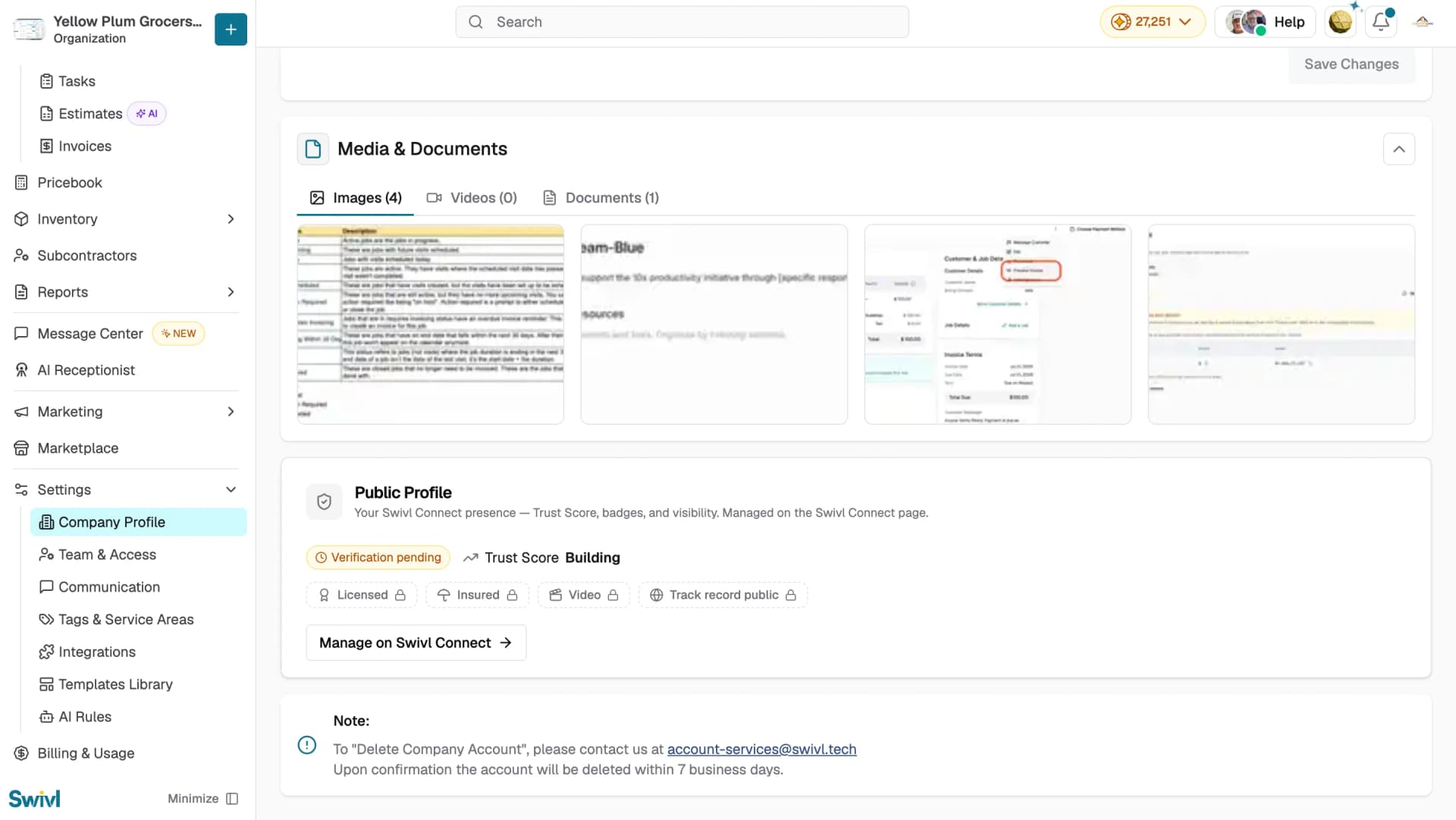Open the Team-Blue text image thumbnail
The height and width of the screenshot is (820, 1456).
714,324
